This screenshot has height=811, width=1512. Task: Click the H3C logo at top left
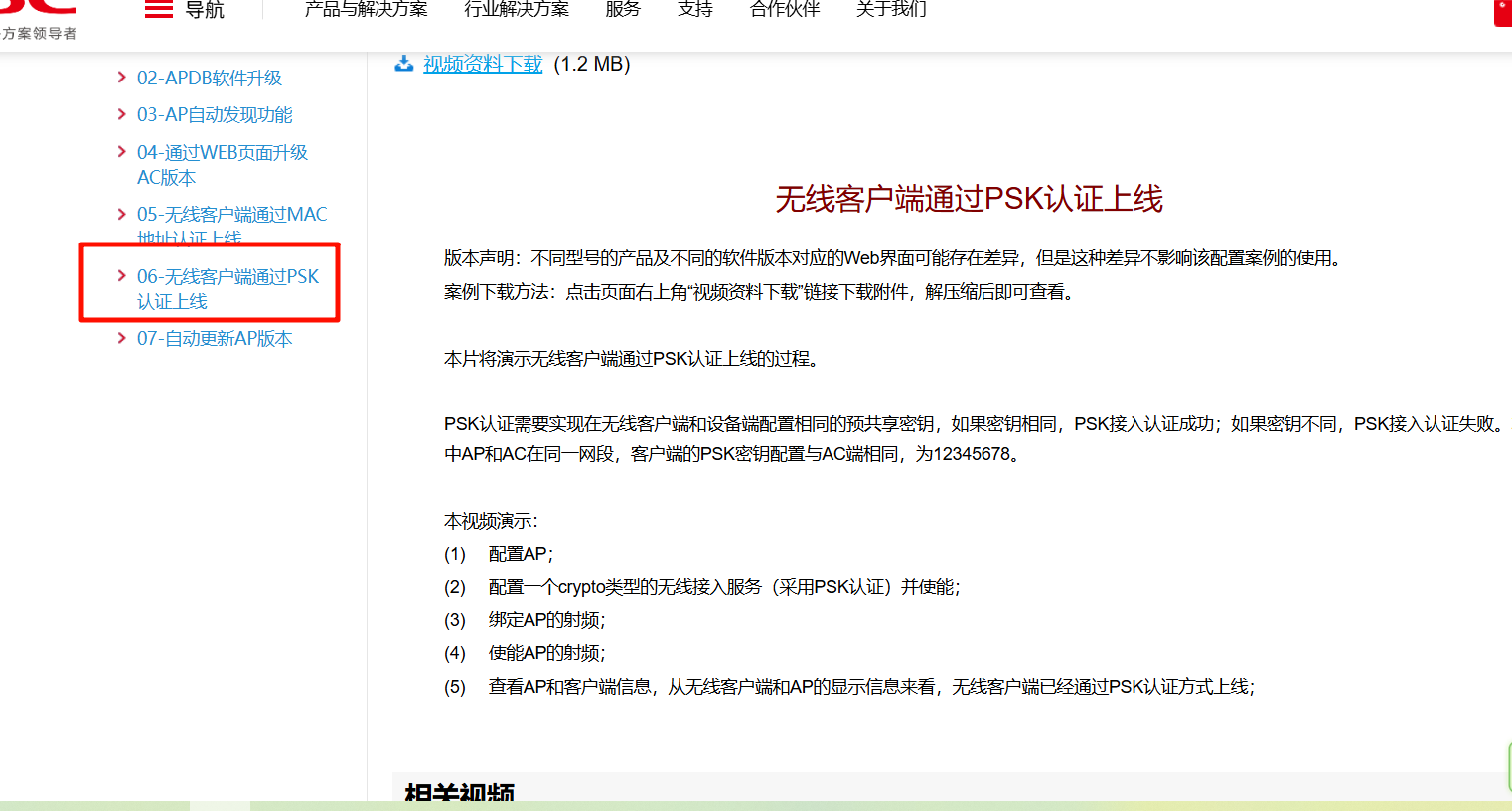point(40,10)
